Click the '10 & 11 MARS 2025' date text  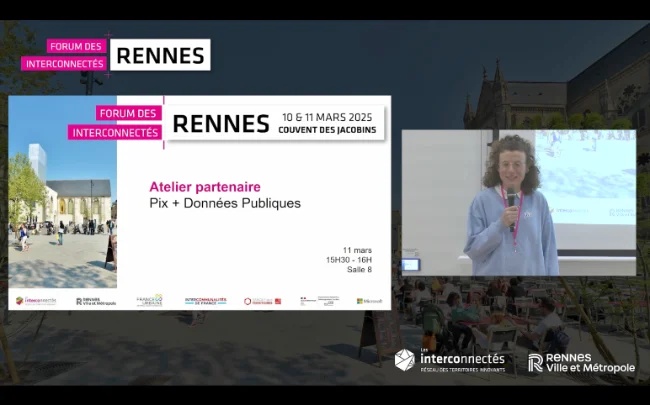point(327,117)
